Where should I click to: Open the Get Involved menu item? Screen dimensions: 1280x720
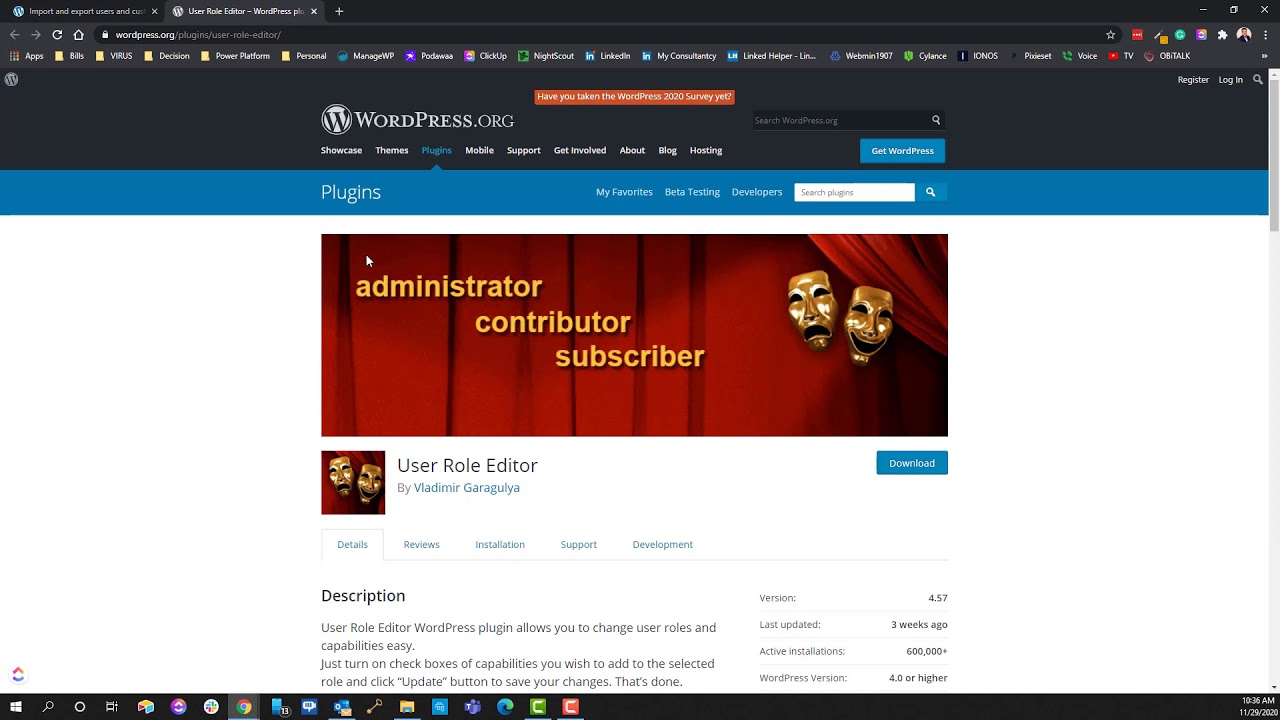click(580, 150)
